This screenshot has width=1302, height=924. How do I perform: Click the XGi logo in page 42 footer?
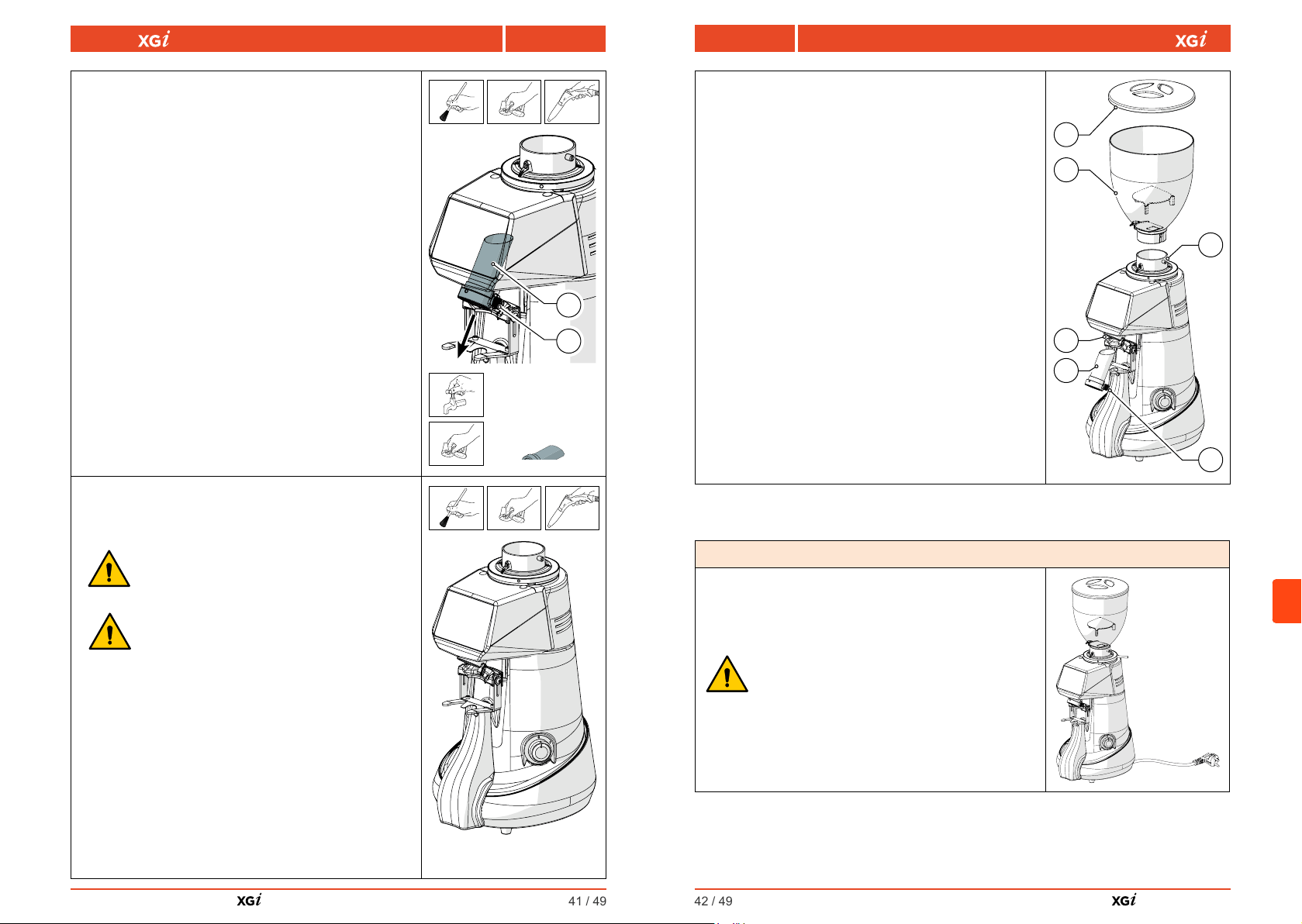point(1124,900)
